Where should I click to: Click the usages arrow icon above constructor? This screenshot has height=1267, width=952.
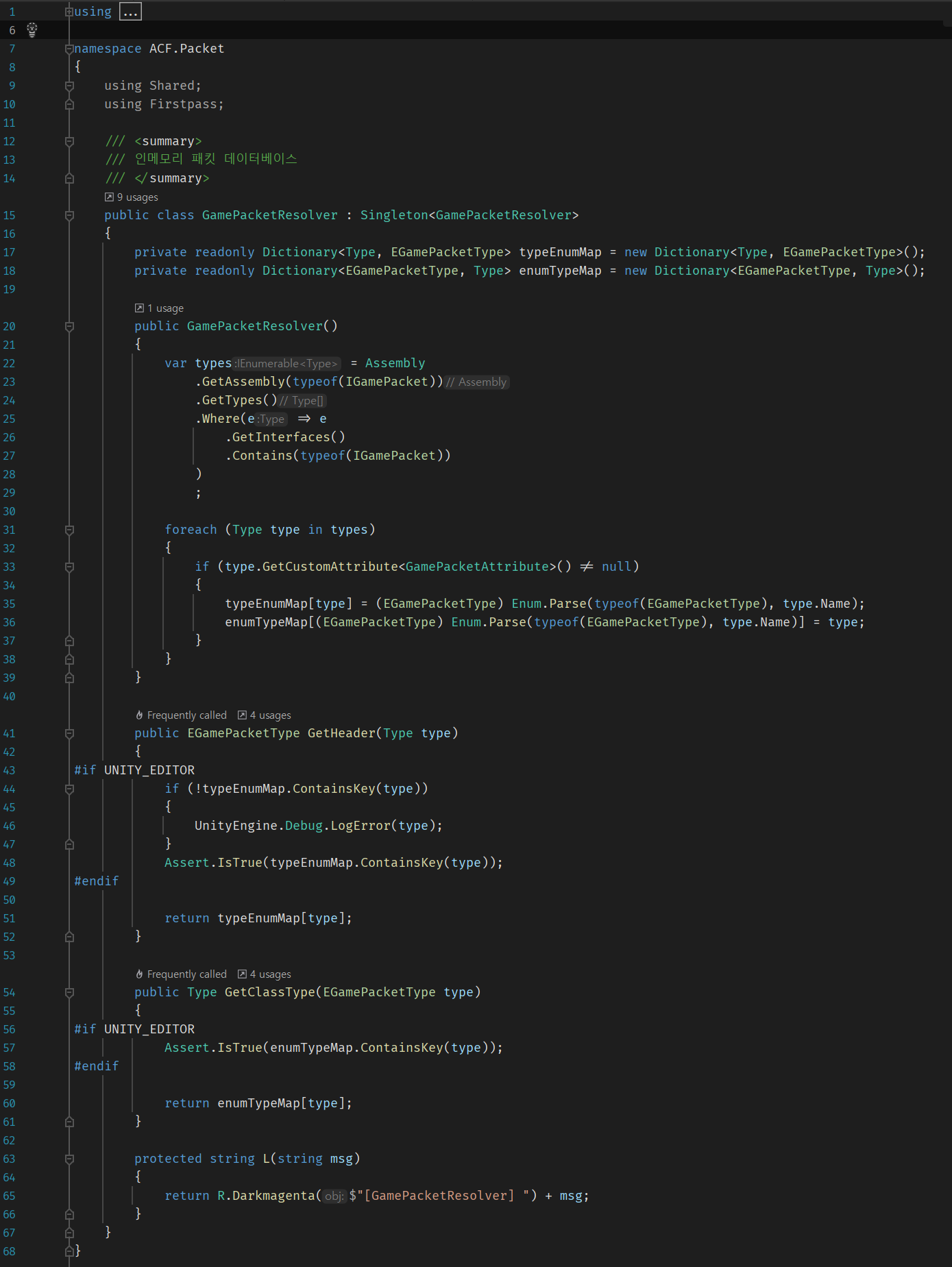click(x=139, y=308)
